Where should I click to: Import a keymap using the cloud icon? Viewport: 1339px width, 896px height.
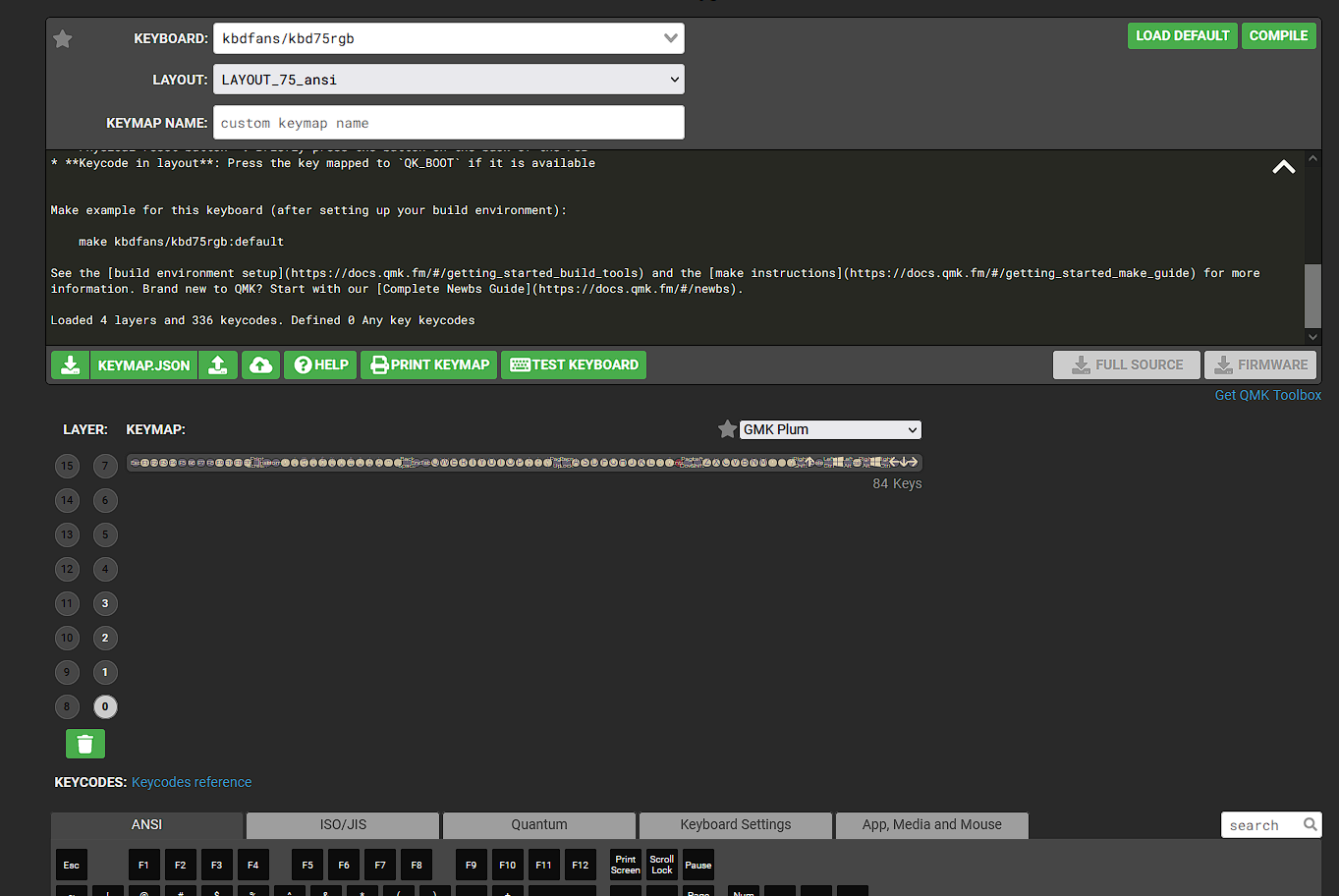(260, 364)
